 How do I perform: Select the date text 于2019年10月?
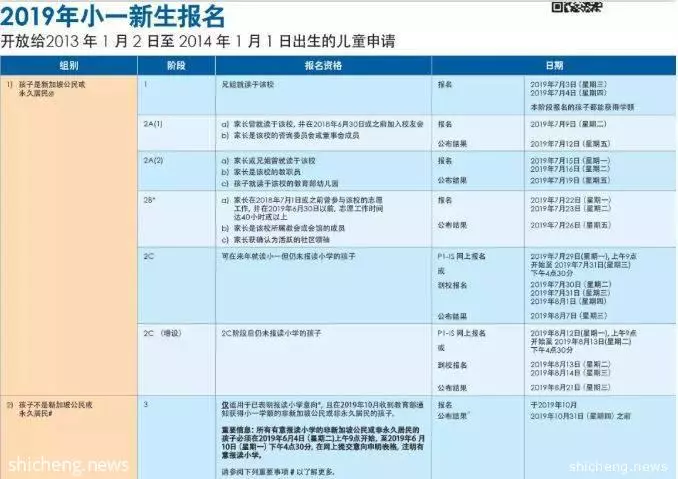pyautogui.click(x=553, y=405)
